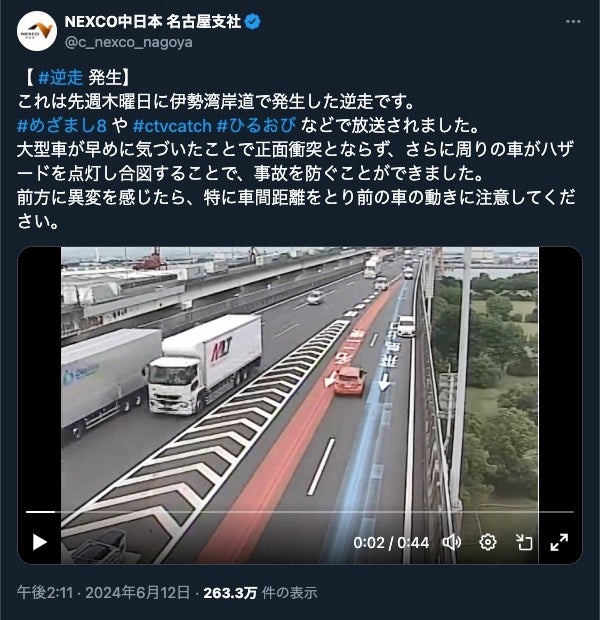
Task: Click the blue verified badge
Action: click(x=253, y=21)
